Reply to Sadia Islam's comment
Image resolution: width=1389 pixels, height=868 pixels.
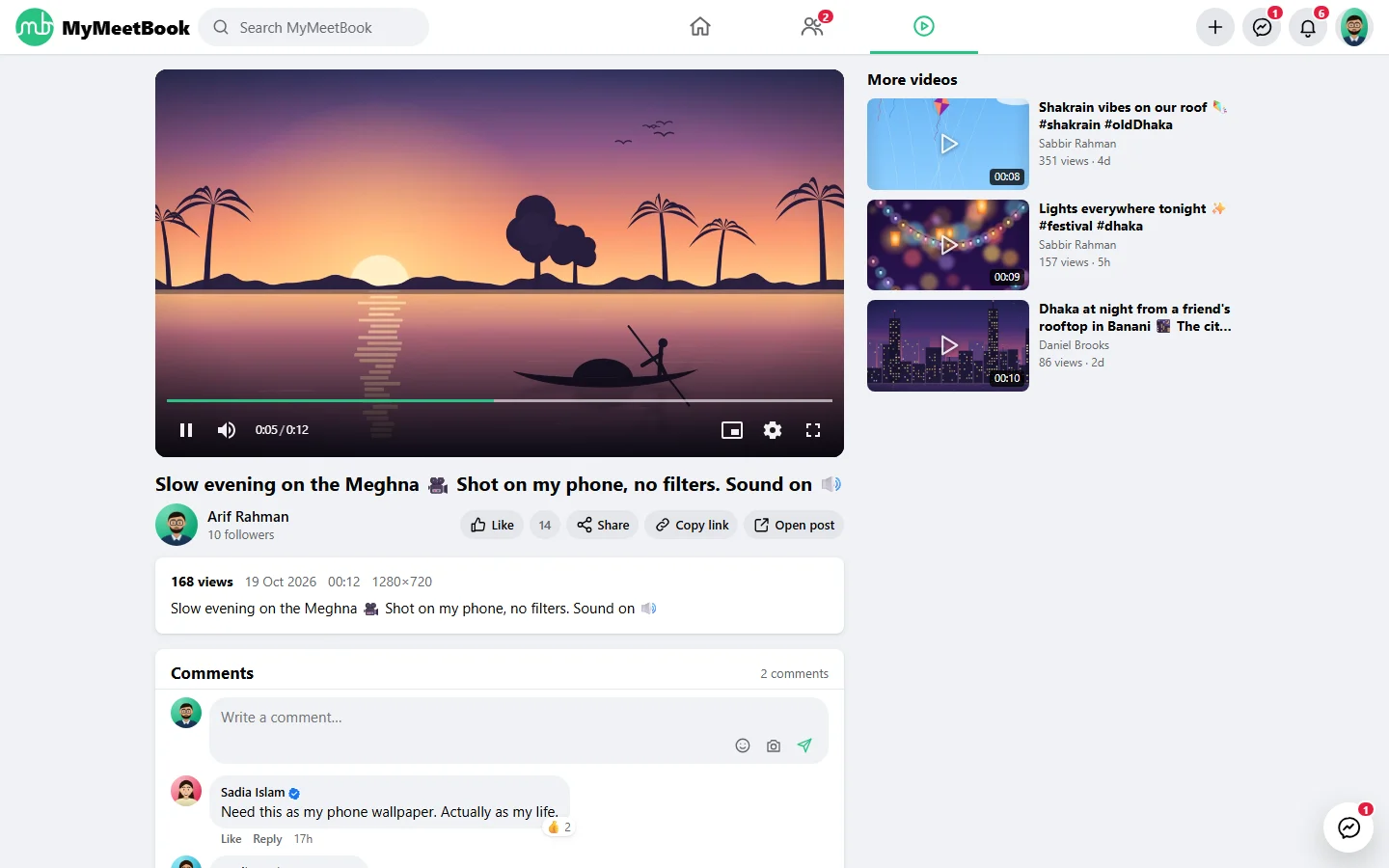coord(267,839)
